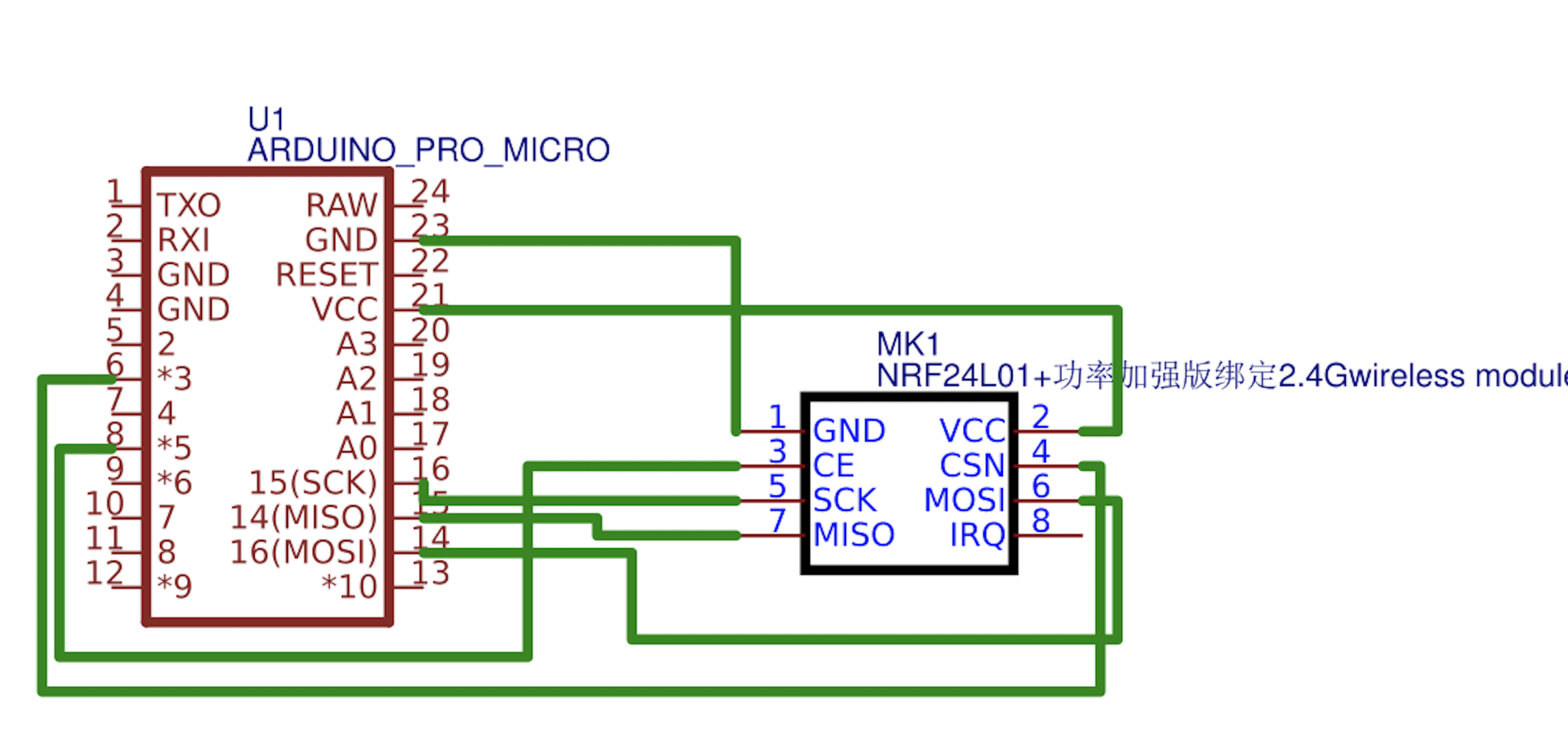Pick pin number 19 next to A2
Viewport: 1568px width, 750px height.
click(x=430, y=365)
